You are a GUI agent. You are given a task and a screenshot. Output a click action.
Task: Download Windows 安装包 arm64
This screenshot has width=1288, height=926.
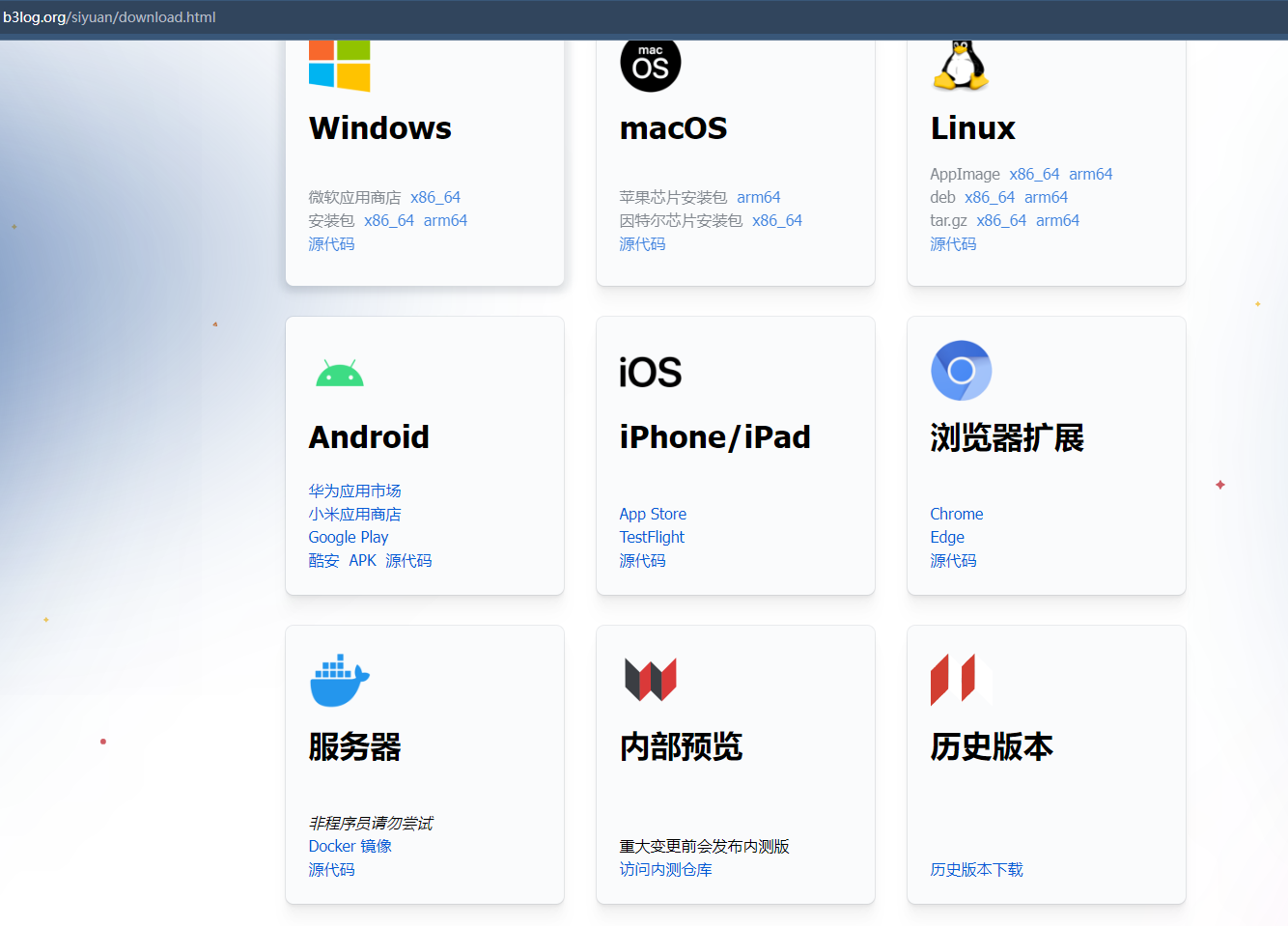point(445,220)
